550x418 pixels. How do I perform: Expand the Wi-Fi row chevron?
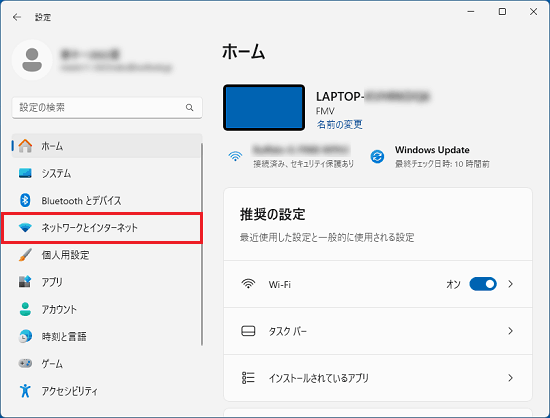pos(510,284)
